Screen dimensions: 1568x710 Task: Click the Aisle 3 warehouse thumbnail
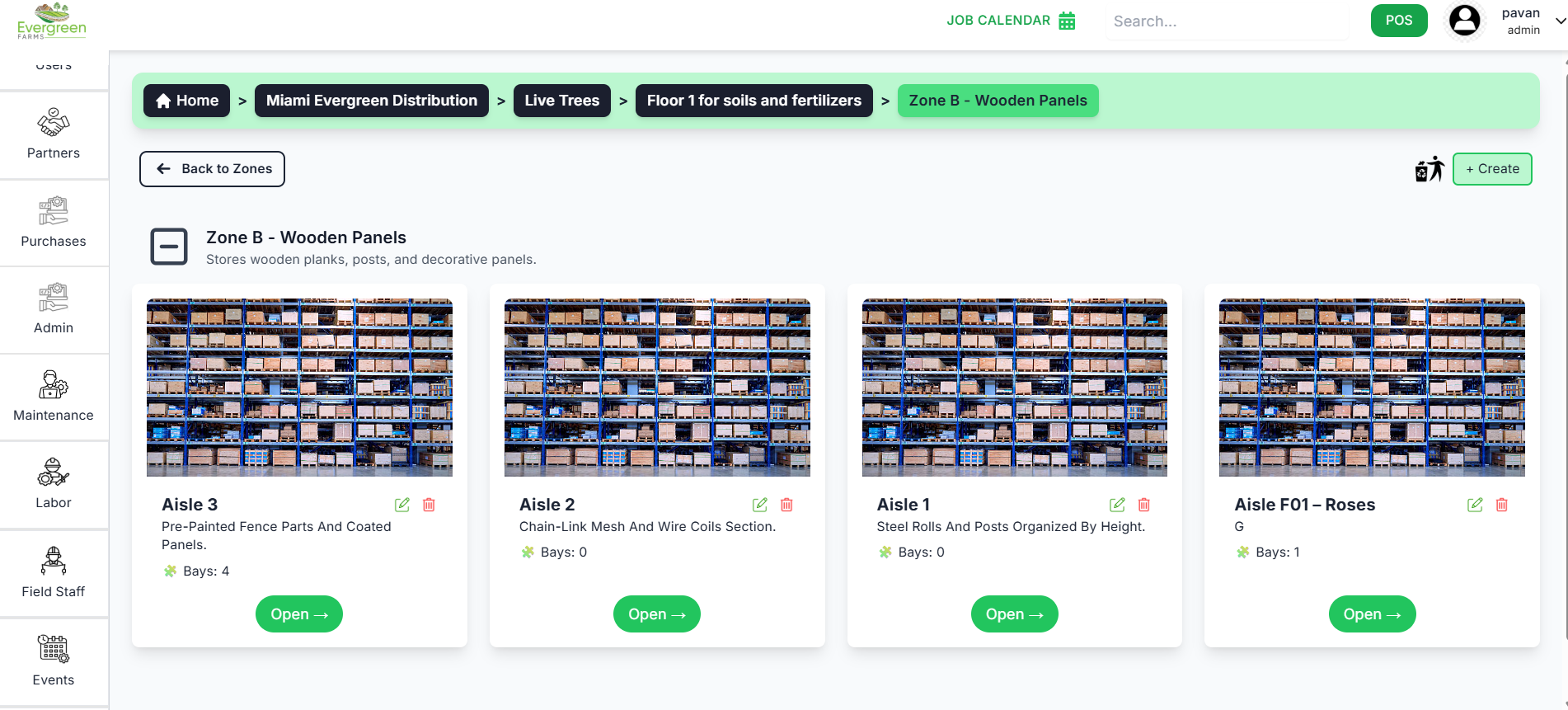(x=299, y=388)
